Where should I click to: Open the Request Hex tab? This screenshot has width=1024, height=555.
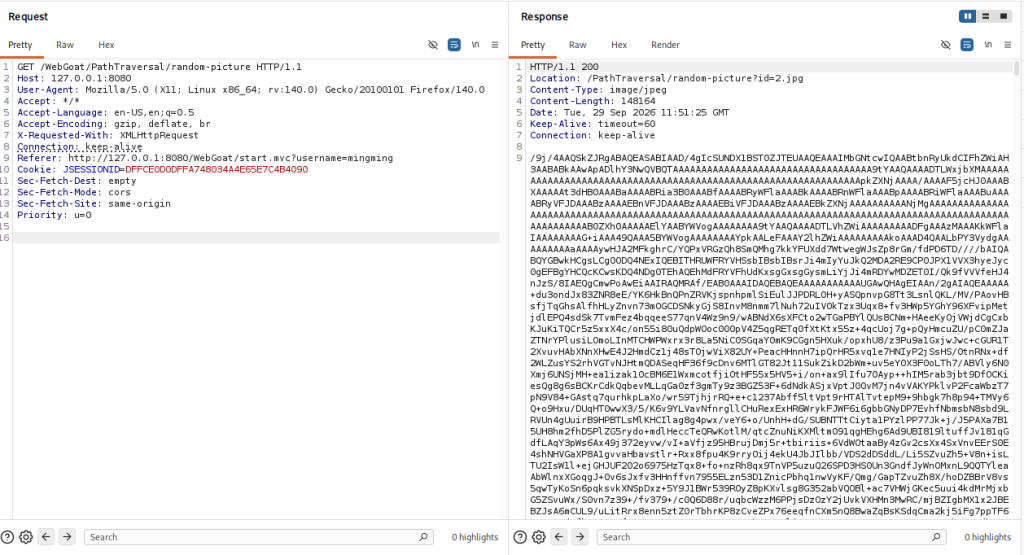point(106,45)
